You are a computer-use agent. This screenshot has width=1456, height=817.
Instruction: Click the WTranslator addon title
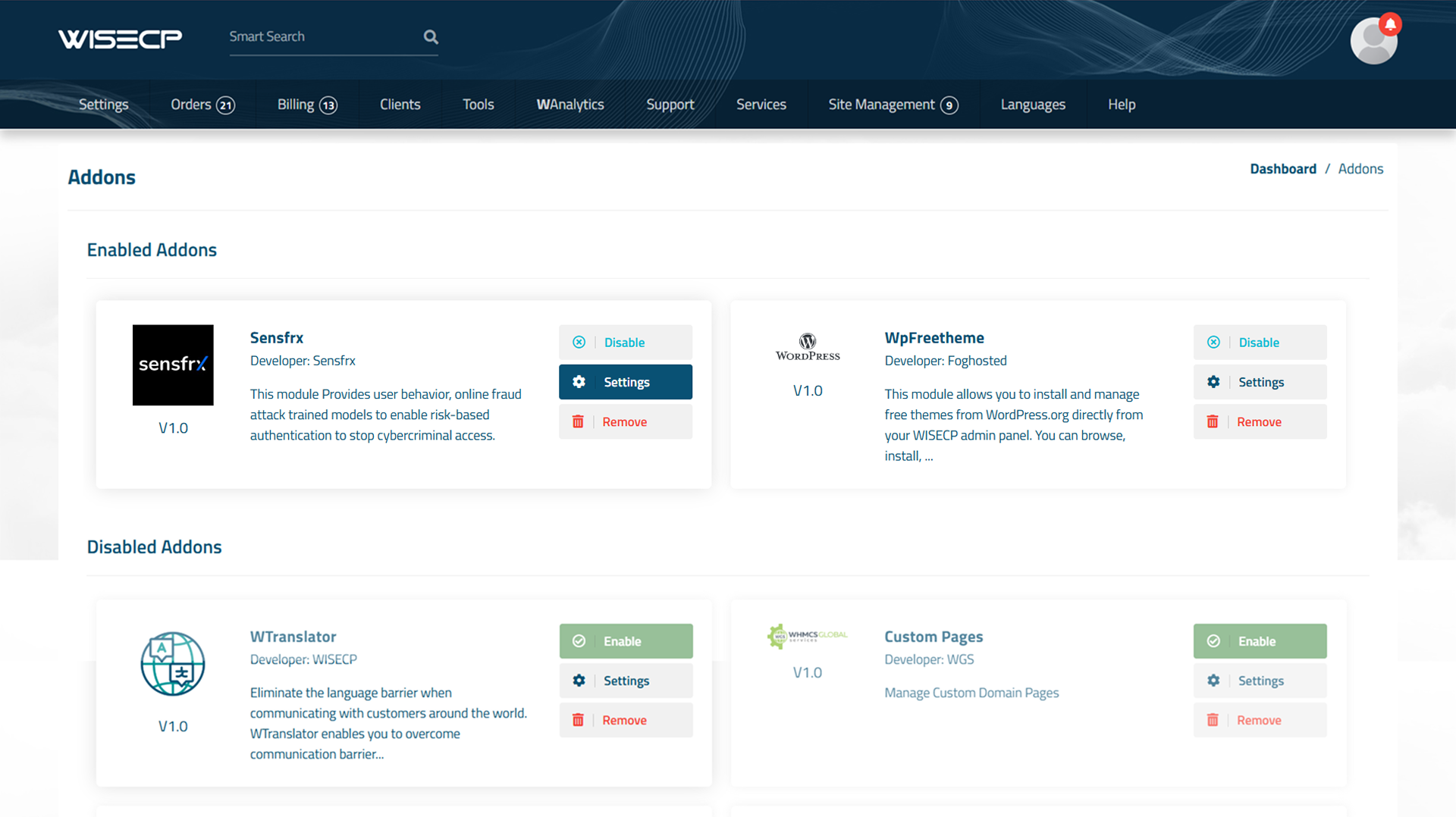tap(293, 637)
